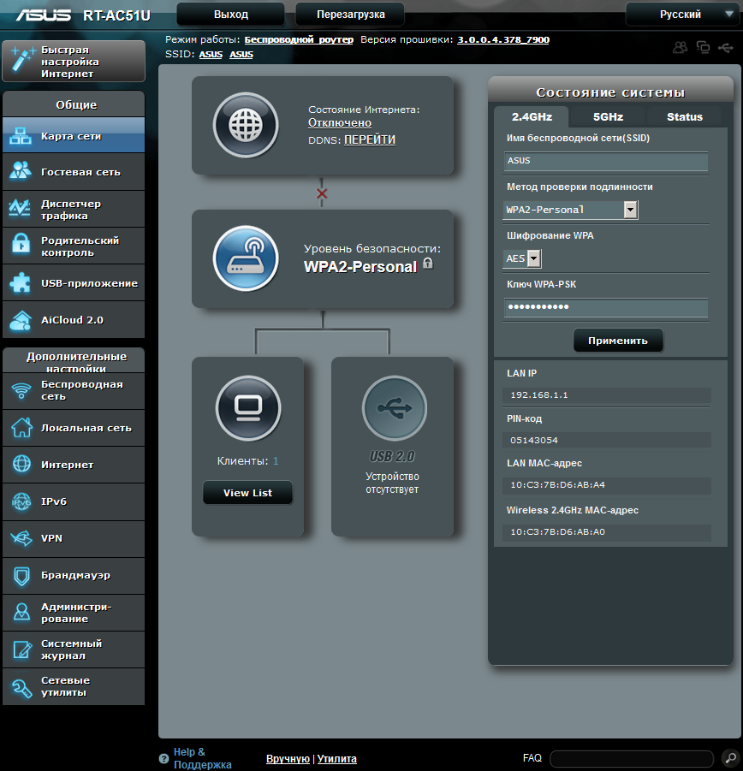Image resolution: width=743 pixels, height=771 pixels.
Task: Click the Брандмауэр shield icon
Action: [x=22, y=575]
